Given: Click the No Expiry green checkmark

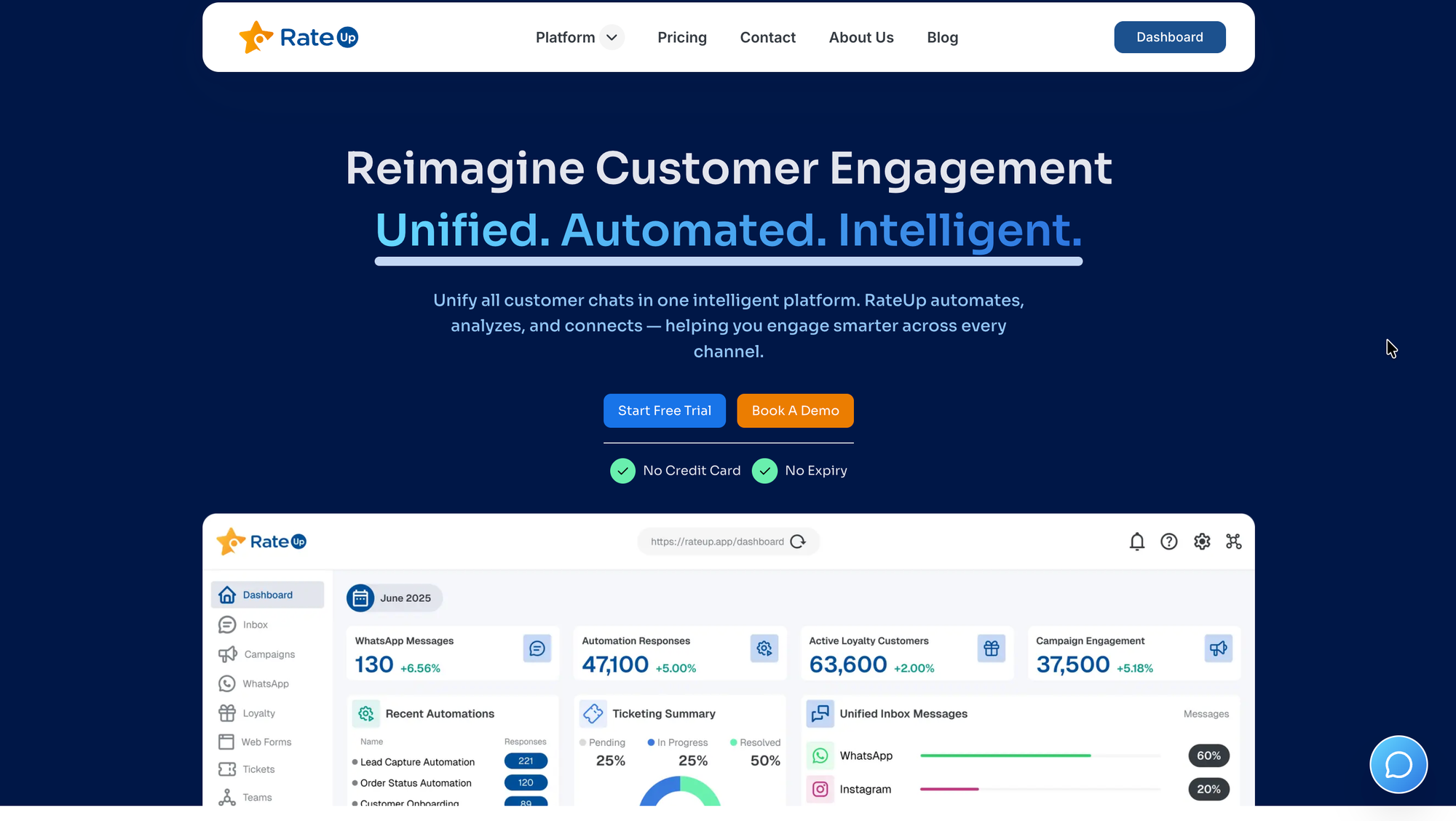Looking at the screenshot, I should pos(764,471).
